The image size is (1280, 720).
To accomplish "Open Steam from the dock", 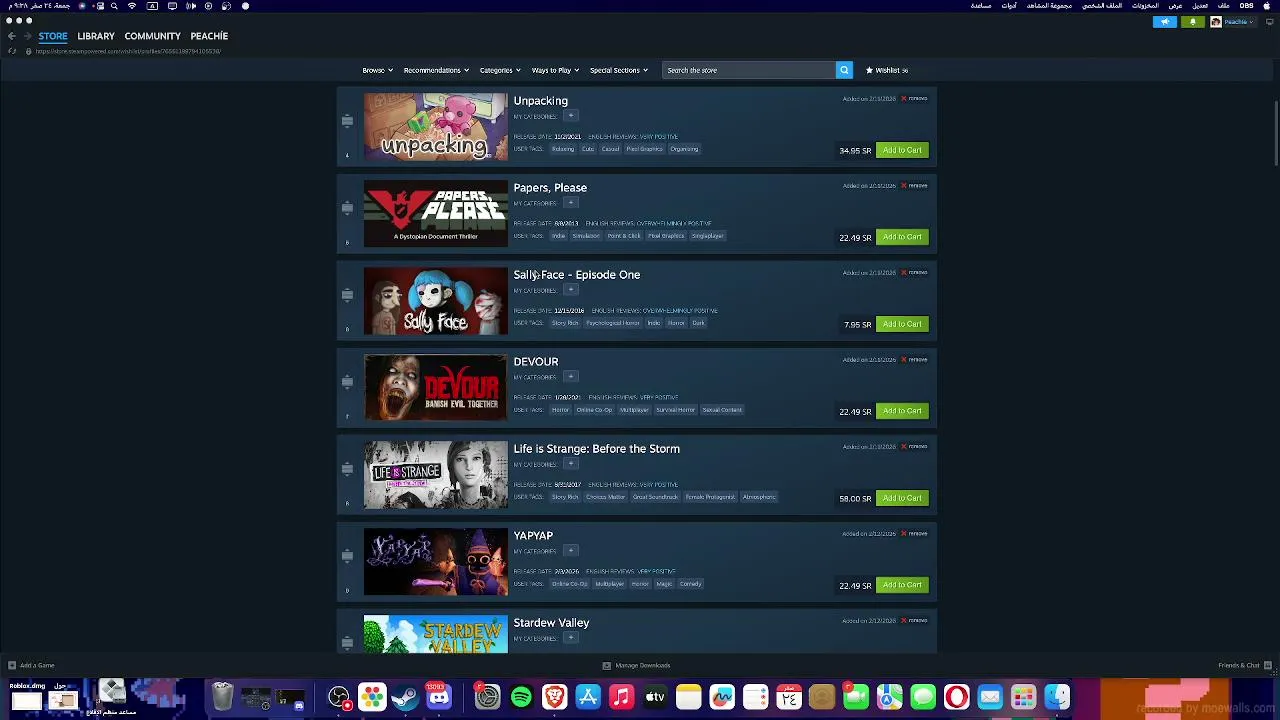I will [405, 697].
